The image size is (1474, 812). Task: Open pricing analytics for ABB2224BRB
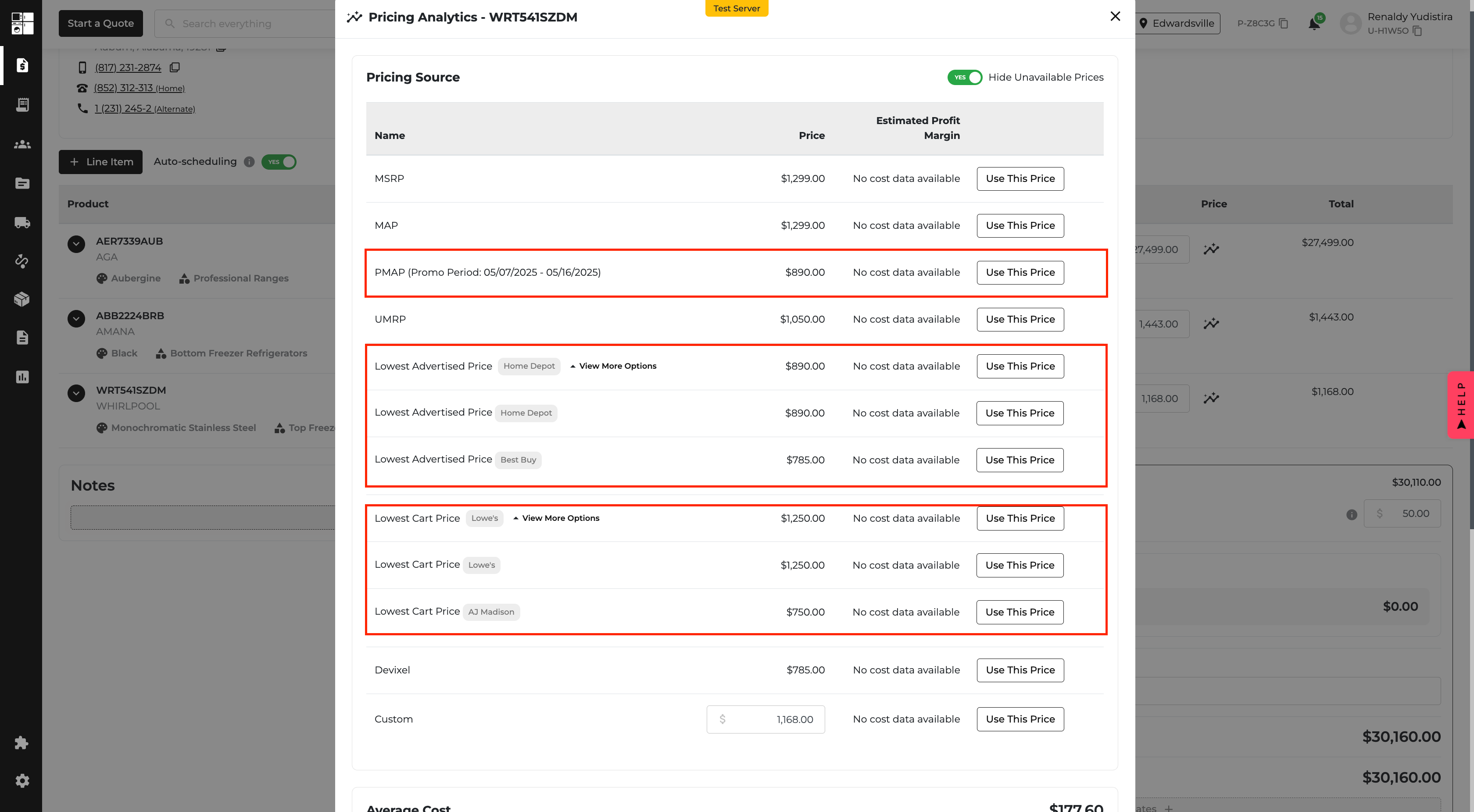click(x=1211, y=324)
